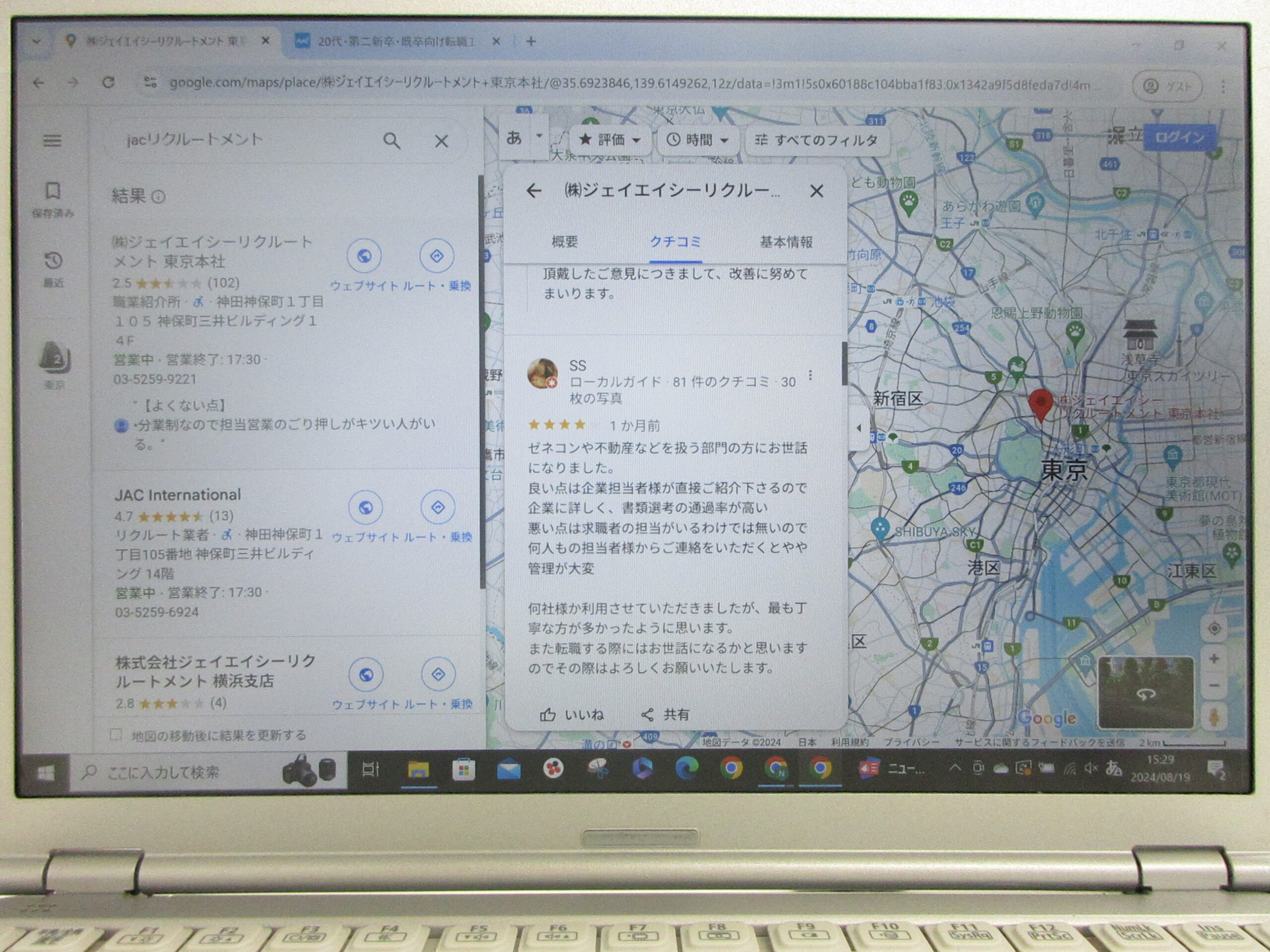
Task: Select the ジェイエイシーリクルートメント browser tab
Action: (168, 41)
